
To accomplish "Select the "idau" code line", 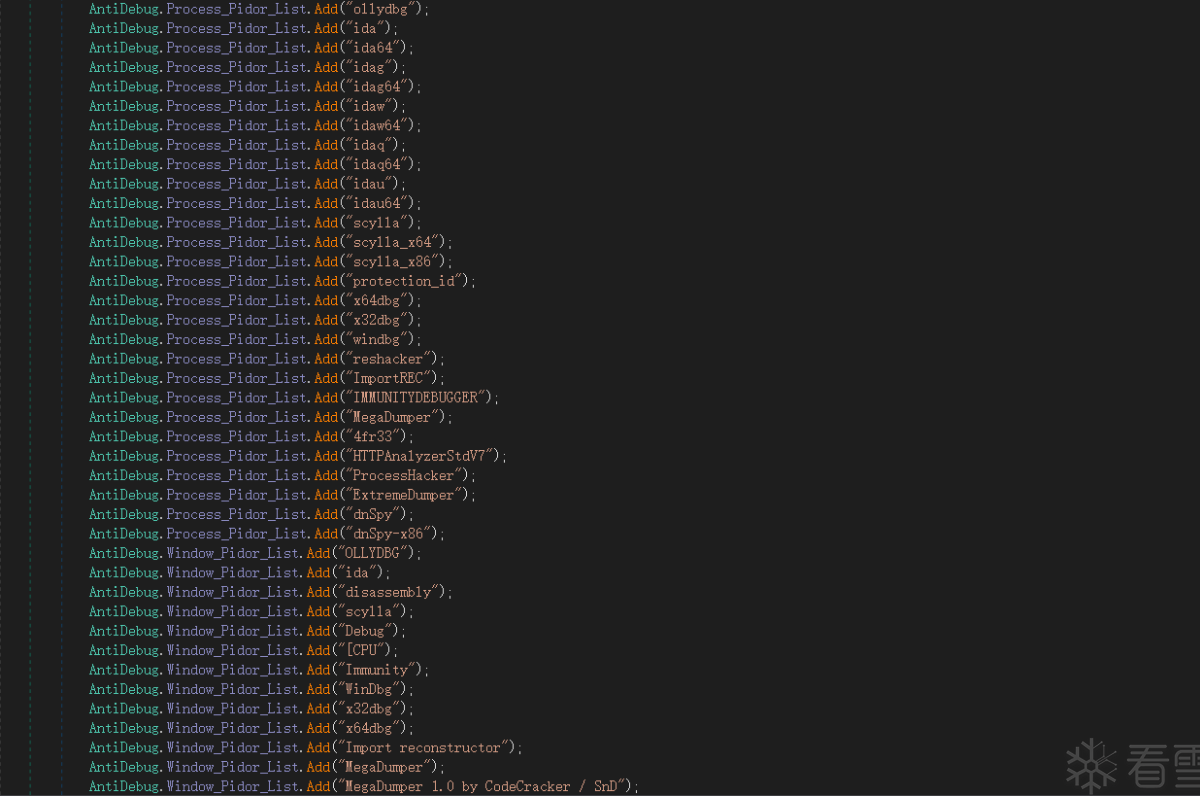I will [248, 184].
